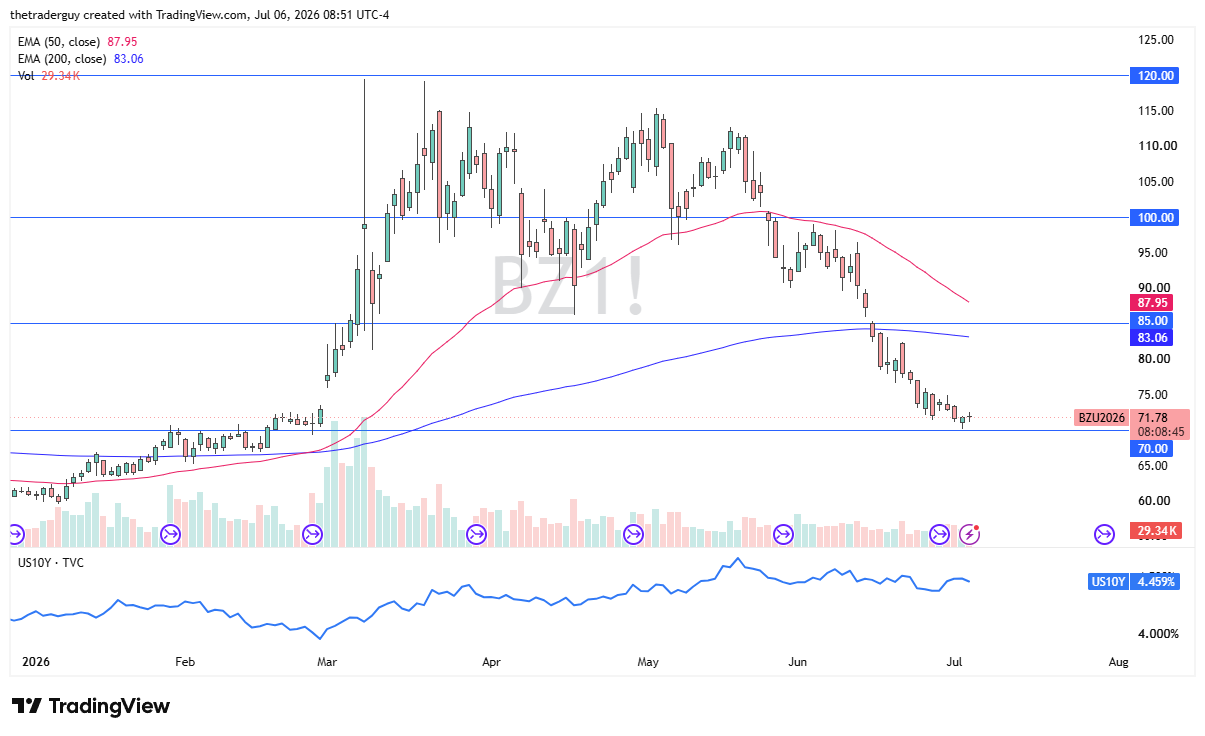1205x736 pixels.
Task: Click the 60.00 price axis label
Action: click(1153, 501)
